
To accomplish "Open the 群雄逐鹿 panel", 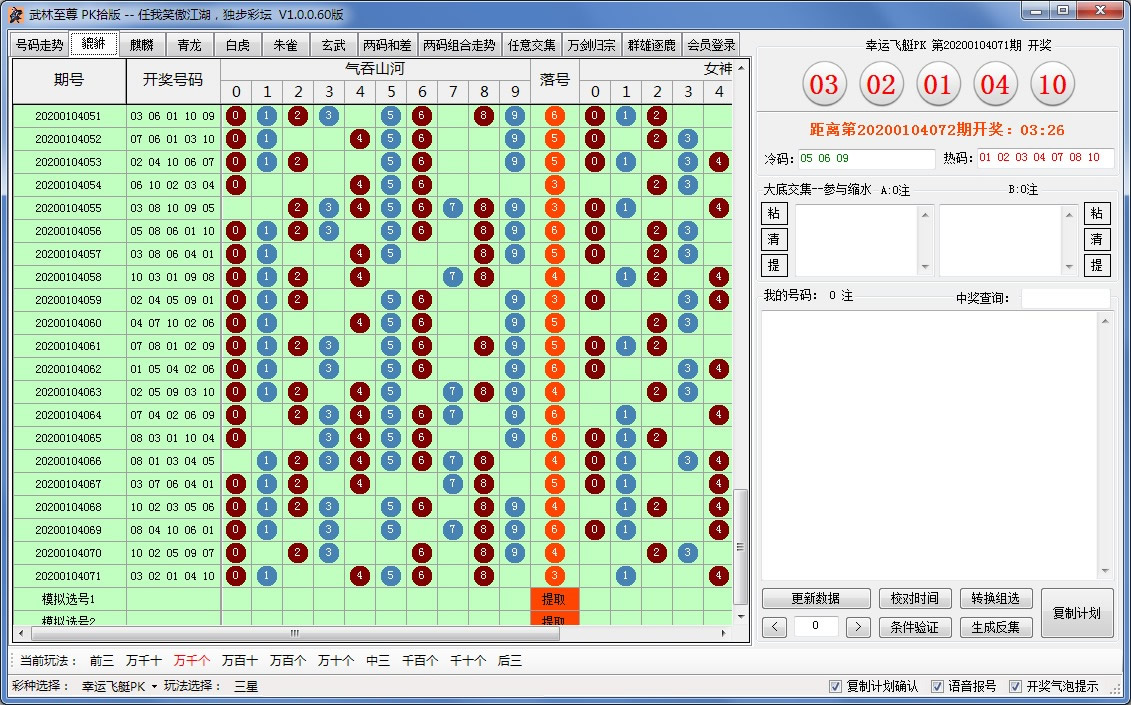I will pyautogui.click(x=651, y=44).
